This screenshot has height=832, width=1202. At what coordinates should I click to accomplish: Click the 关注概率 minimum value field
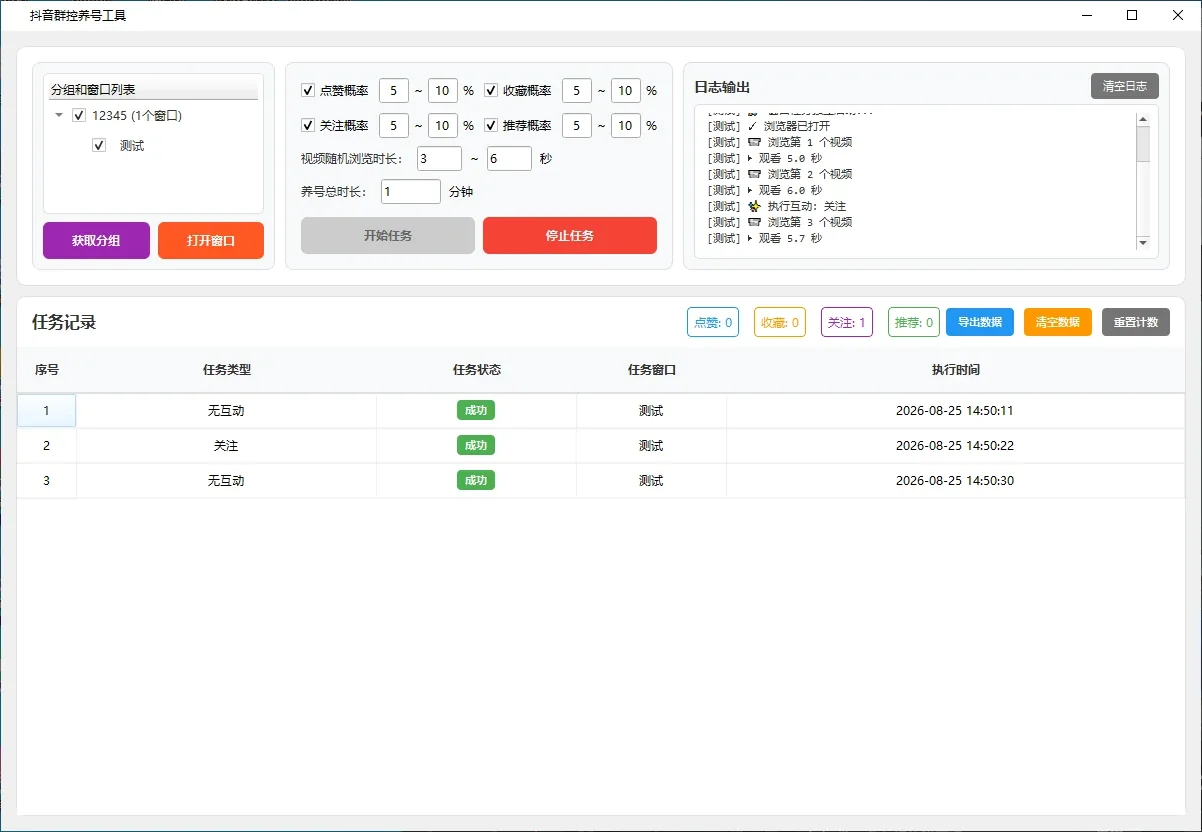tap(394, 126)
